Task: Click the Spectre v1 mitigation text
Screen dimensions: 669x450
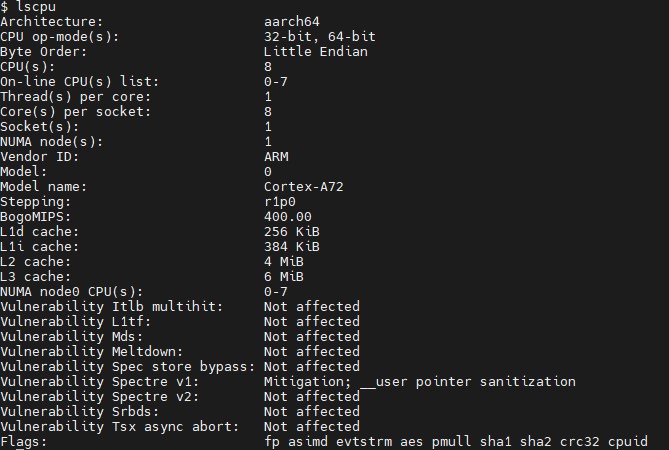Action: coord(420,381)
